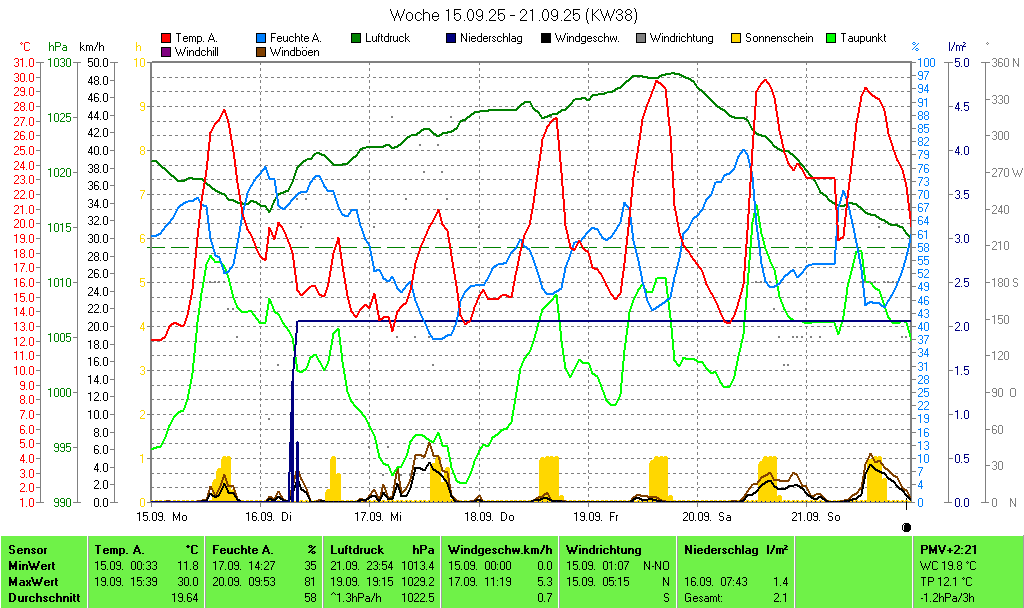The image size is (1024, 608).
Task: Click the chart title Woche 15.09.25 - 21.09.25
Action: [x=513, y=15]
